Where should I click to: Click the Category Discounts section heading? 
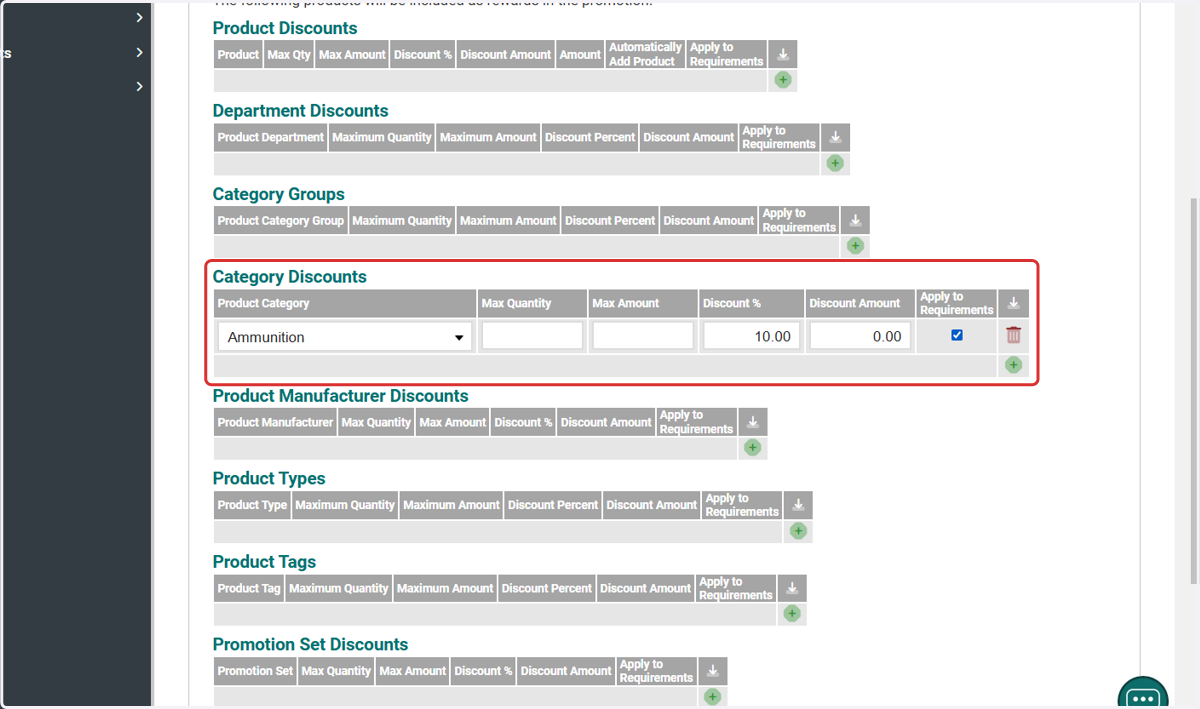tap(290, 277)
